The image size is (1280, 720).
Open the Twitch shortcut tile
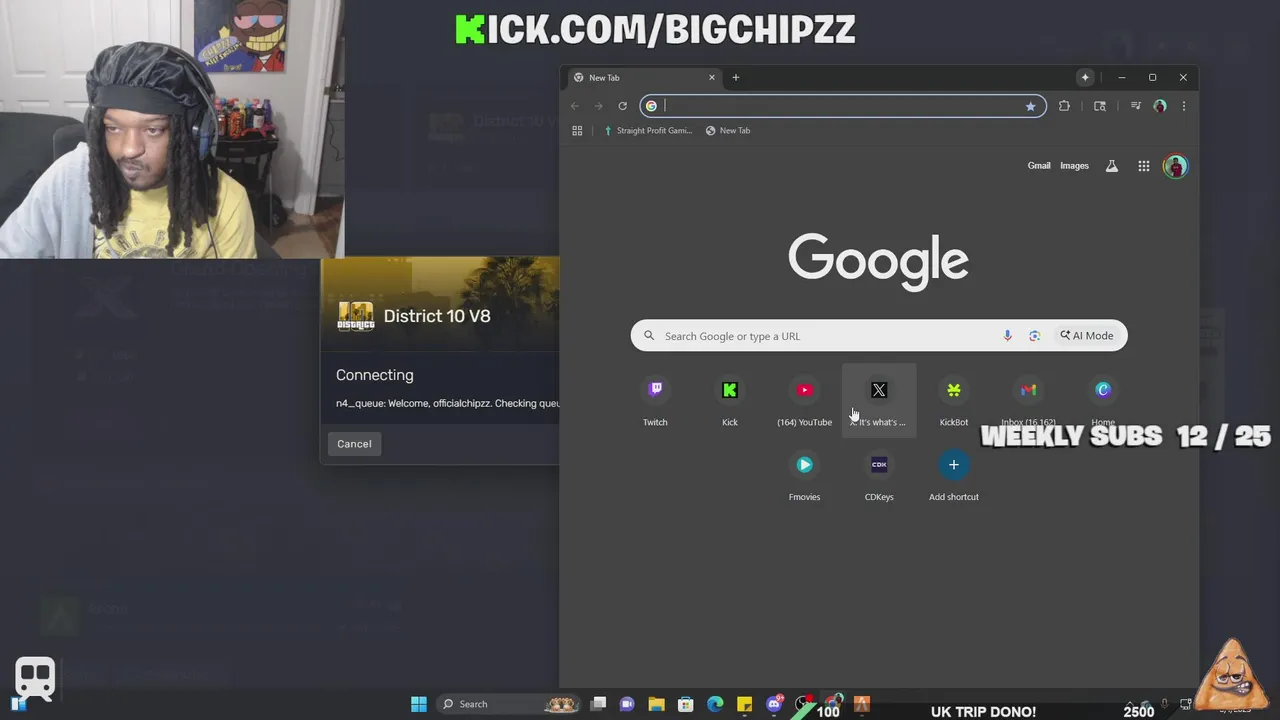click(655, 401)
